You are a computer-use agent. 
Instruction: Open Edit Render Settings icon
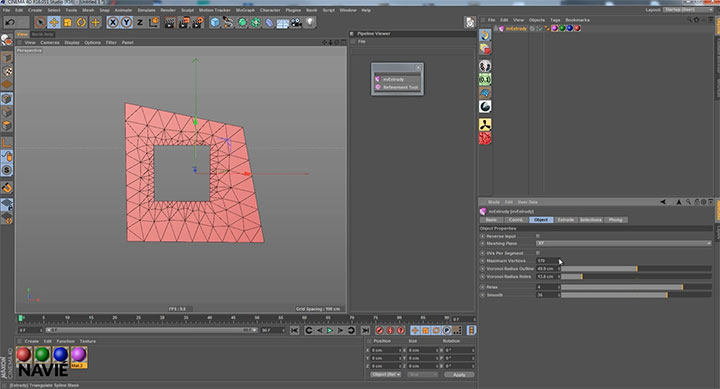click(x=198, y=22)
